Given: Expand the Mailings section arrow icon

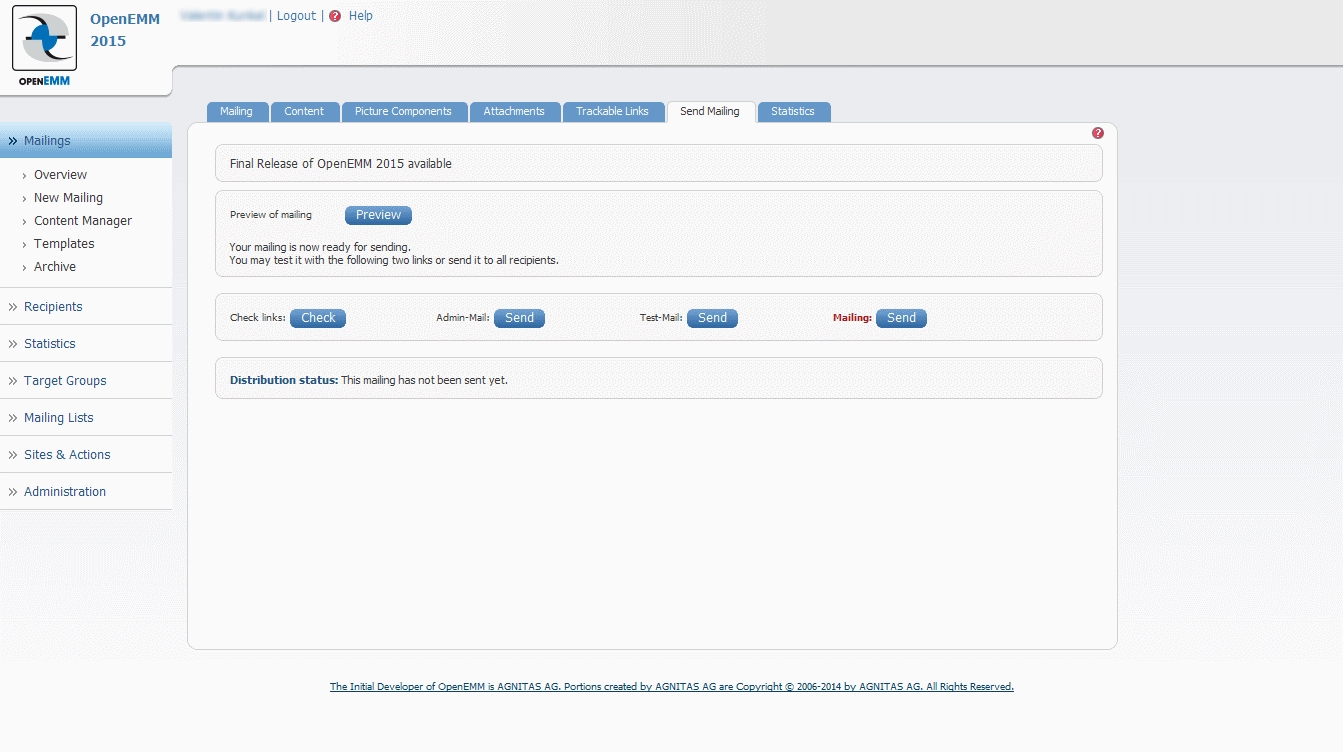Looking at the screenshot, I should pyautogui.click(x=13, y=141).
